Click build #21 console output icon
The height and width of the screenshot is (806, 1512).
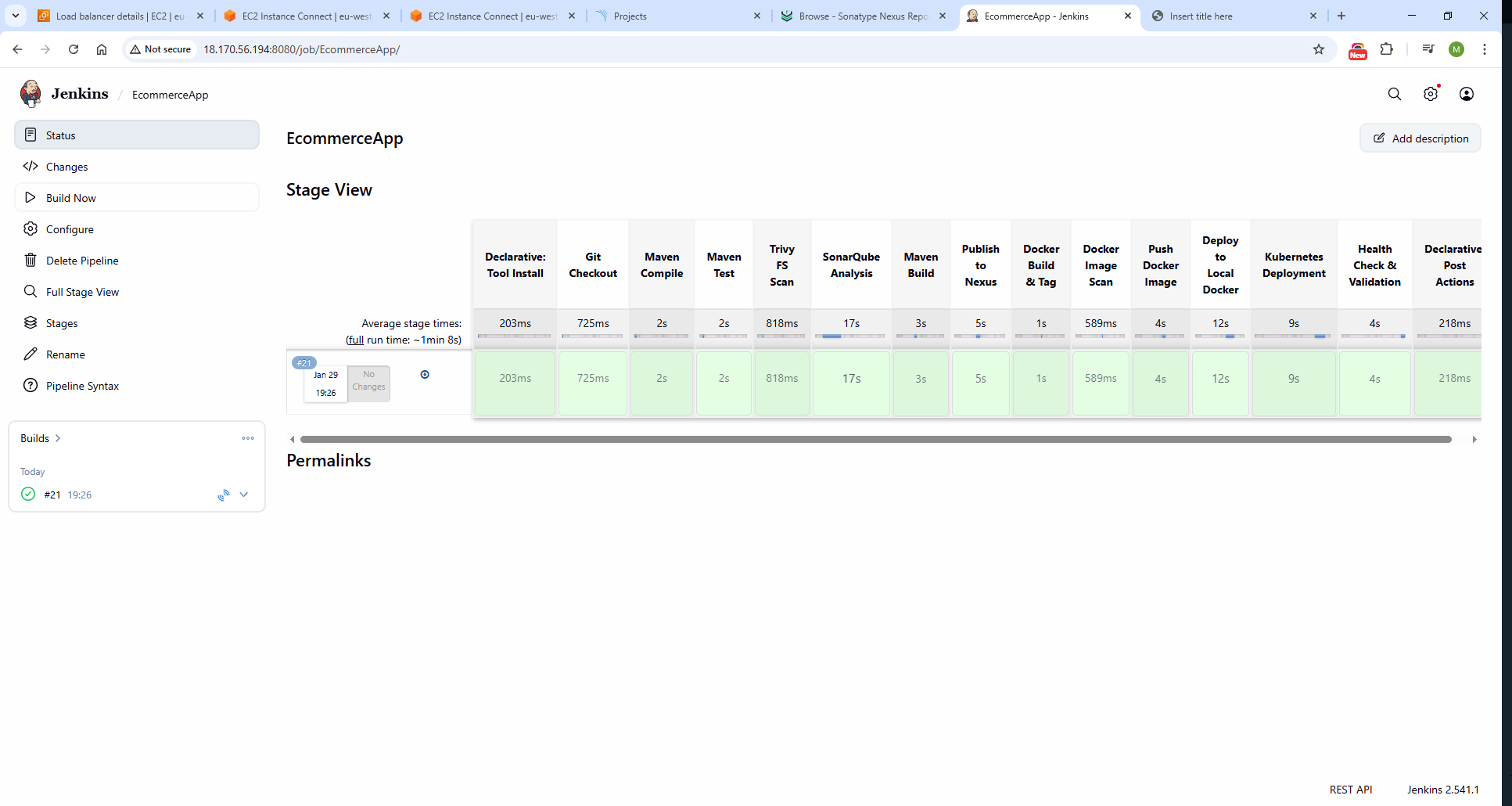[x=224, y=495]
